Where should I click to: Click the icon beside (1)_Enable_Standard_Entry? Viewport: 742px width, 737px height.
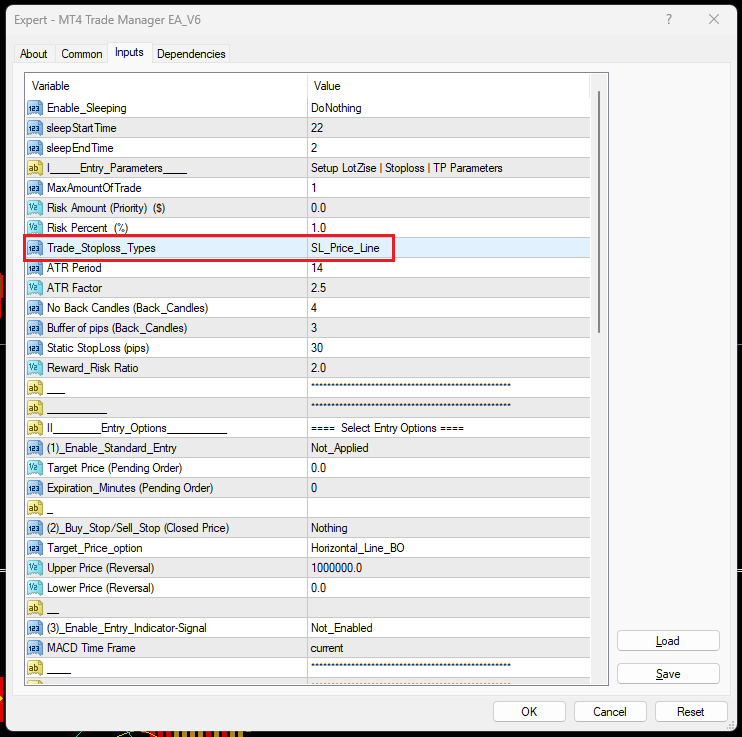pyautogui.click(x=34, y=448)
